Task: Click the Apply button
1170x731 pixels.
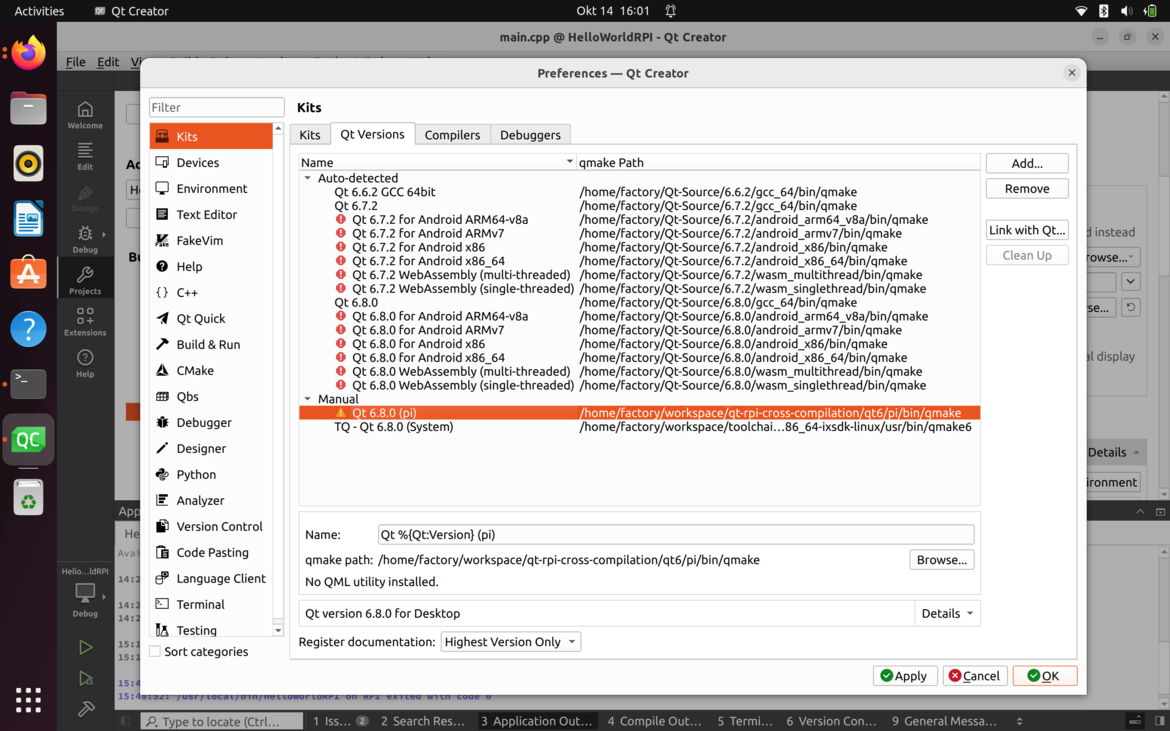Action: [x=904, y=676]
